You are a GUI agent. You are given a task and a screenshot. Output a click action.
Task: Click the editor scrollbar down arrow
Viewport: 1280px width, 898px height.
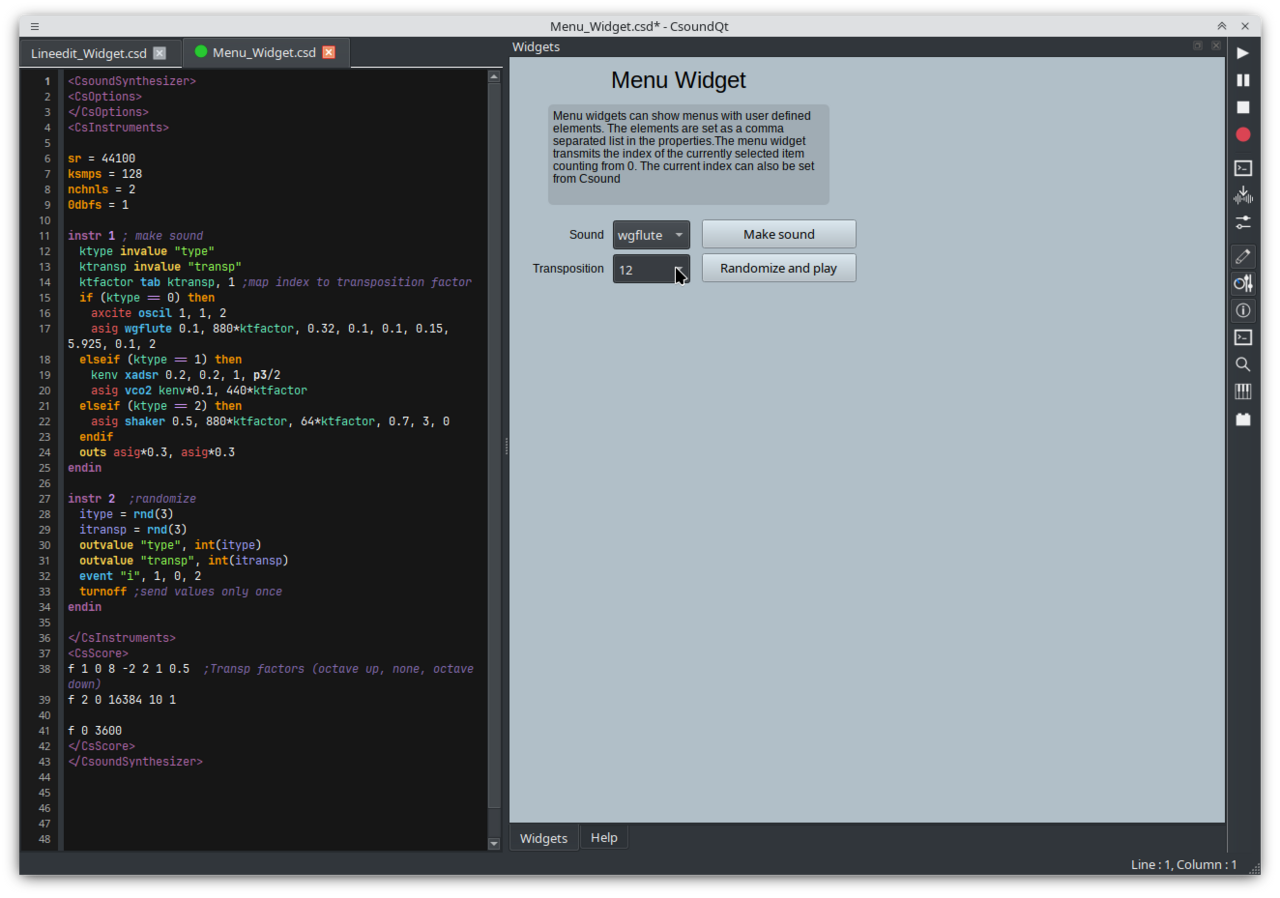click(x=494, y=844)
